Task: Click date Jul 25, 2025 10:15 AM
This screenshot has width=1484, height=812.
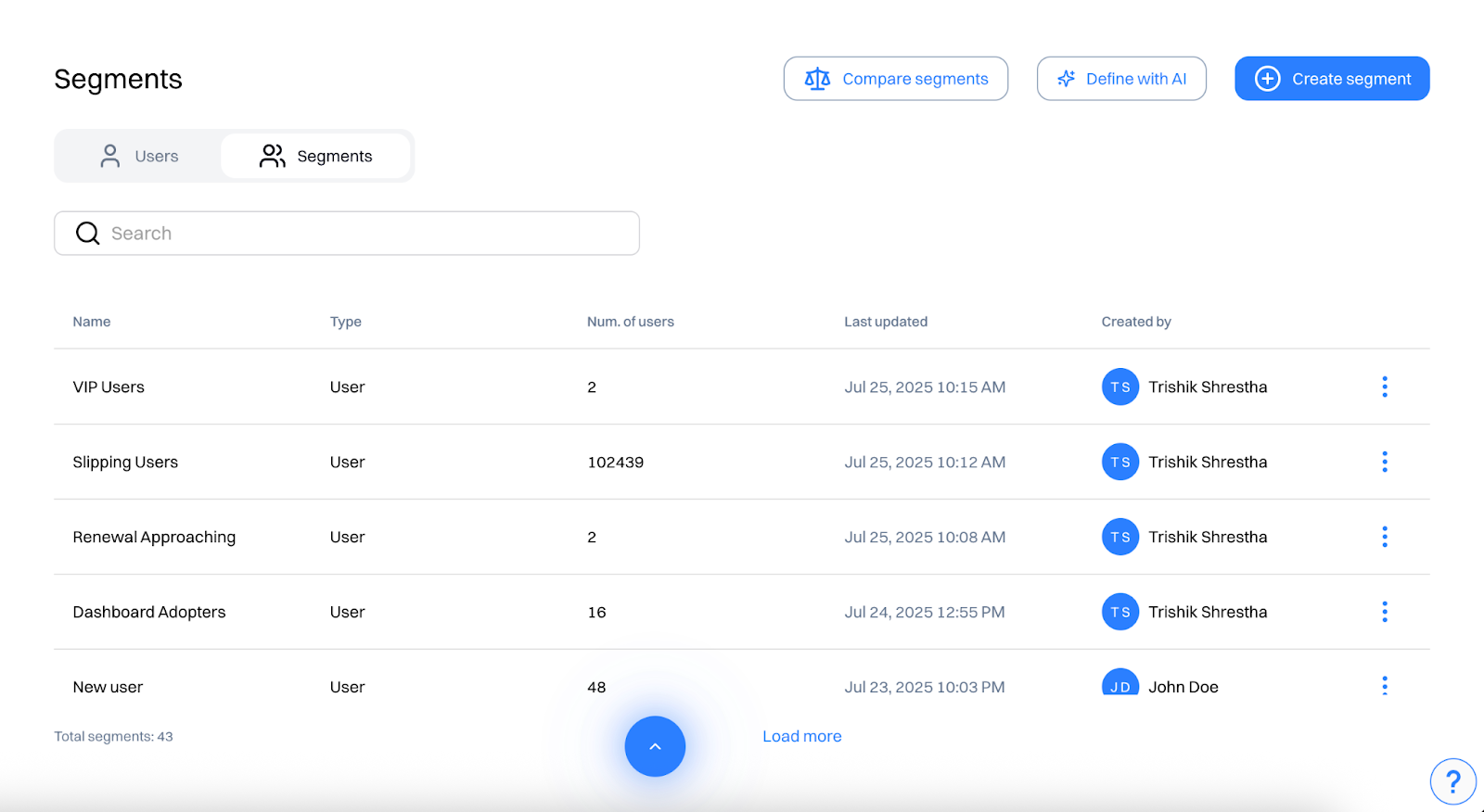Action: point(925,387)
